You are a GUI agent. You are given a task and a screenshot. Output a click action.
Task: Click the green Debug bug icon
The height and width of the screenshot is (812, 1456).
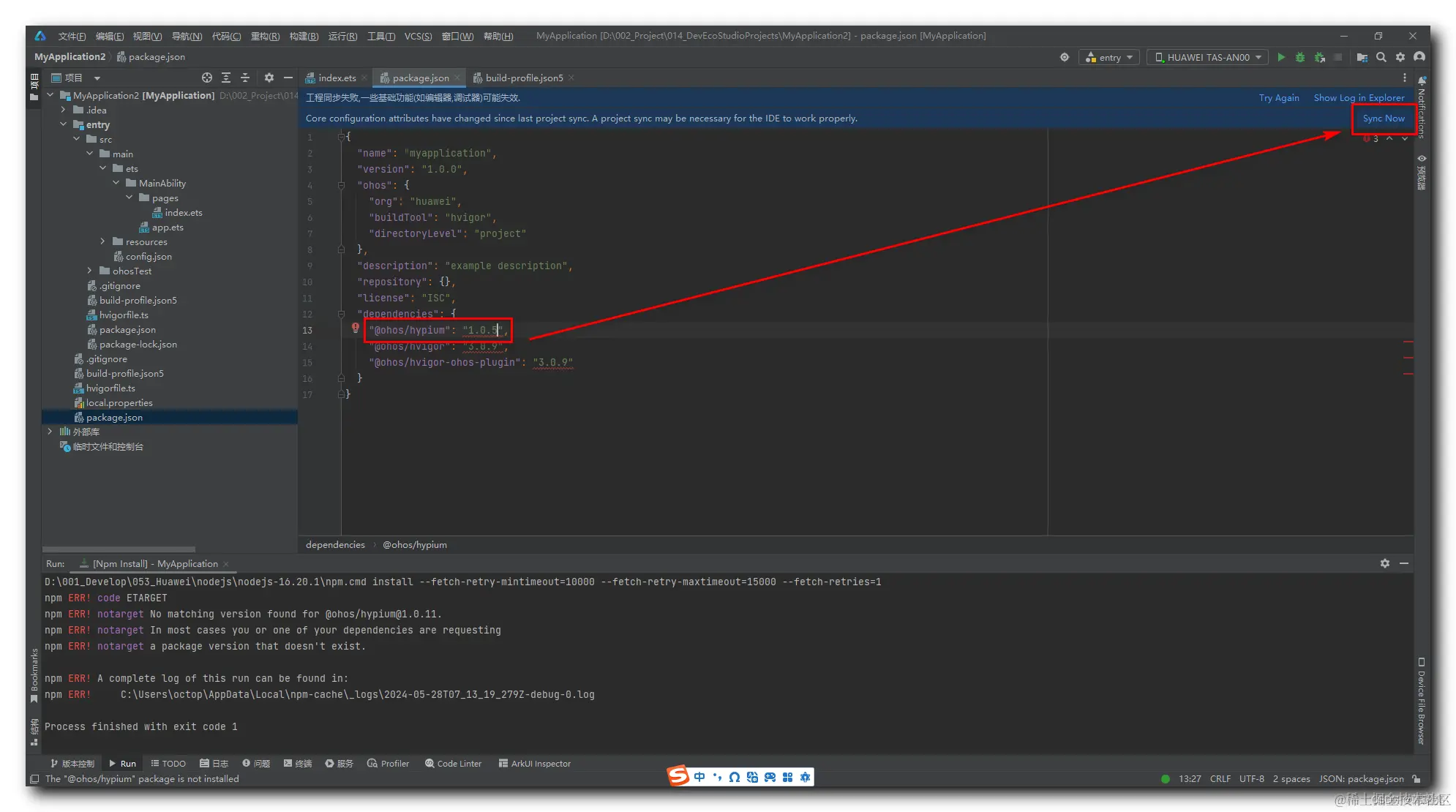click(1300, 57)
